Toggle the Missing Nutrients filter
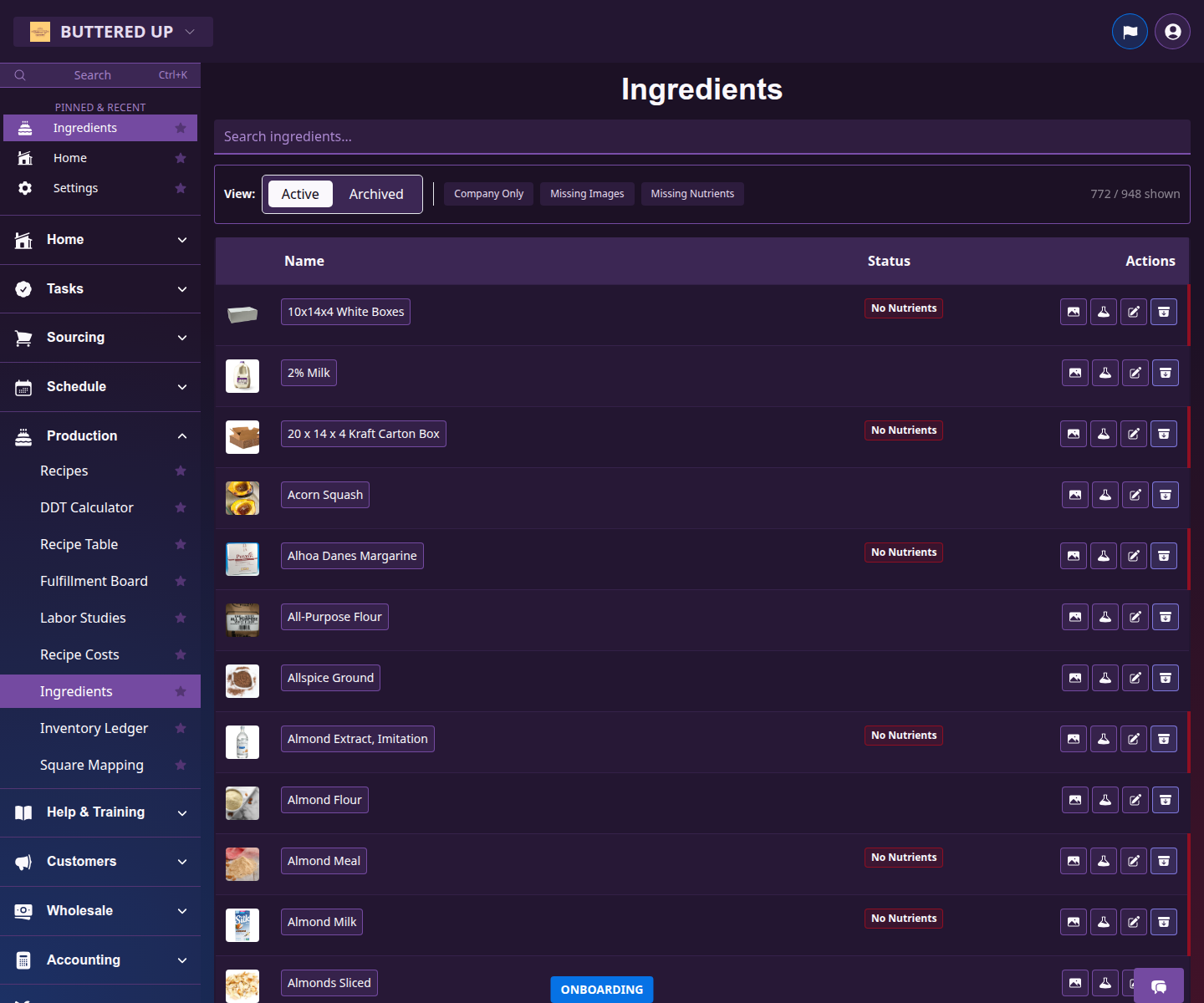This screenshot has height=1003, width=1204. click(x=692, y=194)
